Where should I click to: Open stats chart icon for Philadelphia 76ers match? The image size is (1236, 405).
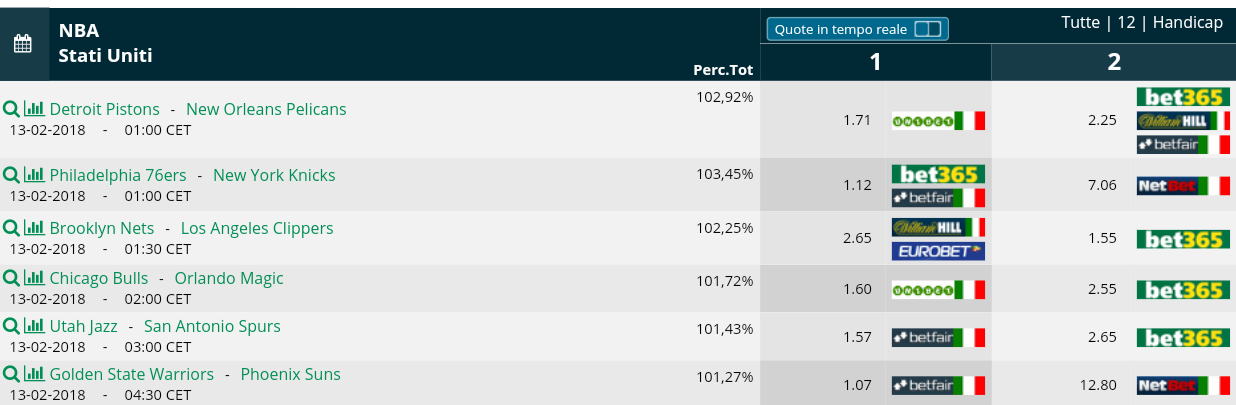34,175
